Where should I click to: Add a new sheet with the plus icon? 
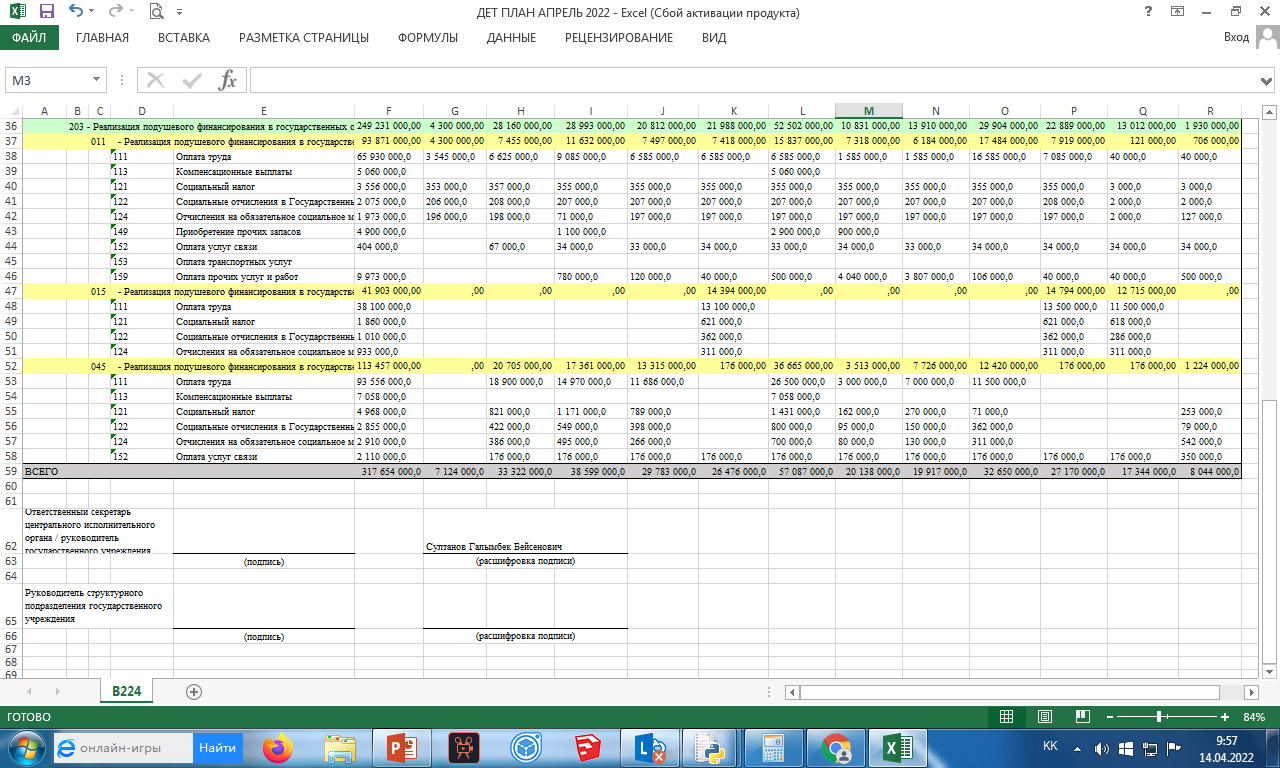[x=194, y=691]
